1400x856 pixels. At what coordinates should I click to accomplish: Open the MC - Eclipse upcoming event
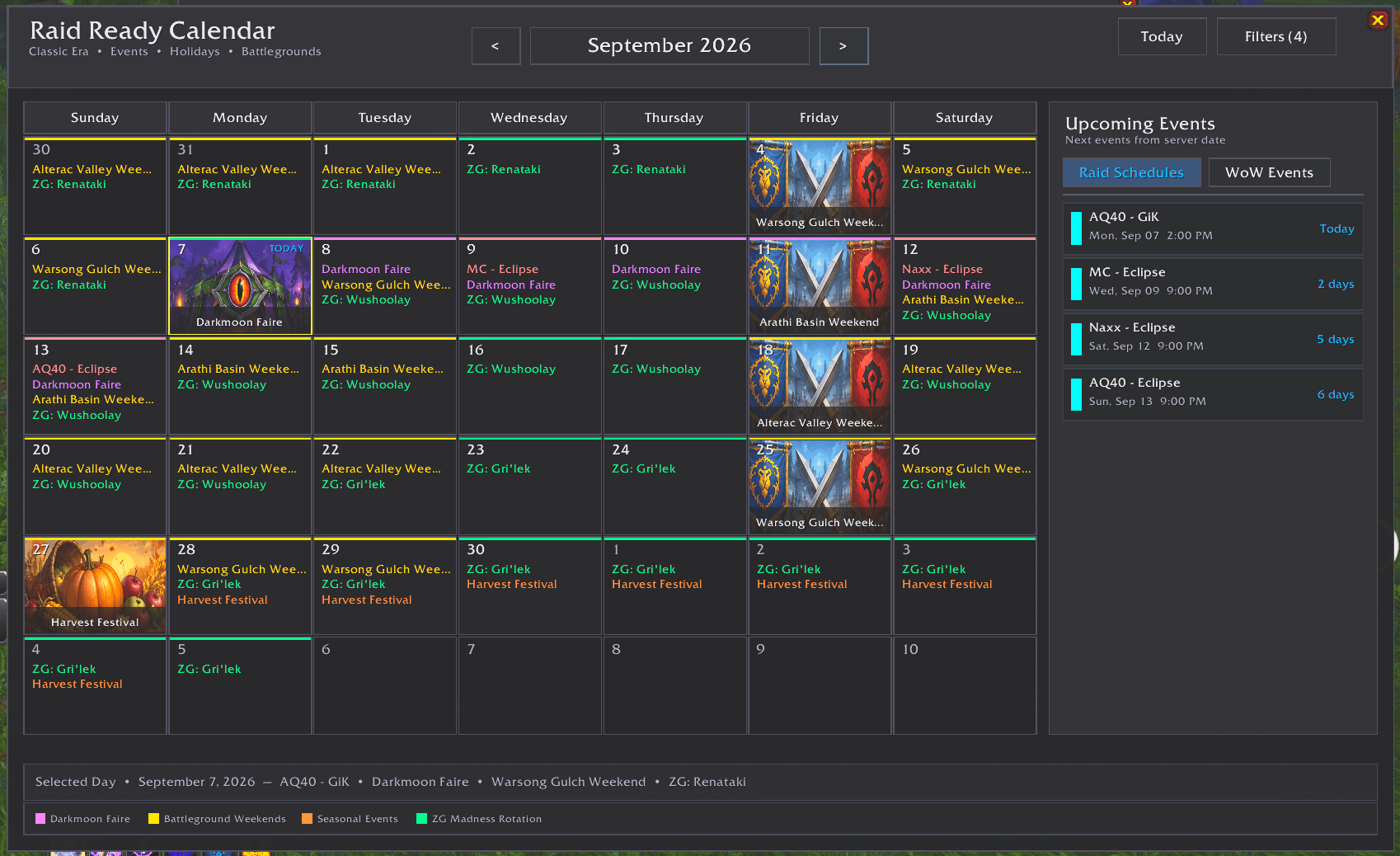tap(1213, 284)
